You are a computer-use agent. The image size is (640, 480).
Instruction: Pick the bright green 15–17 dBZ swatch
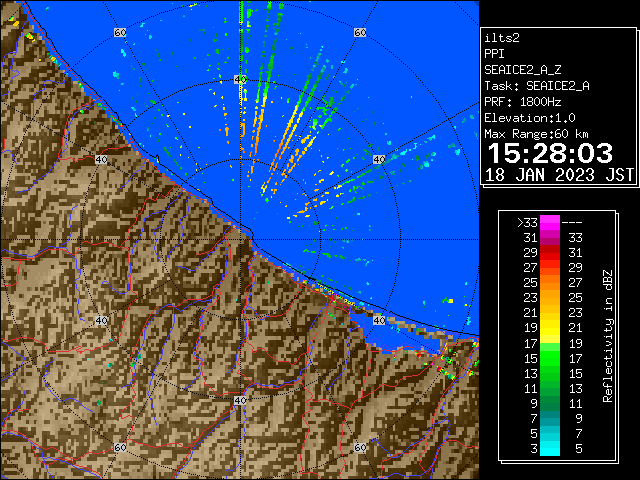point(550,358)
